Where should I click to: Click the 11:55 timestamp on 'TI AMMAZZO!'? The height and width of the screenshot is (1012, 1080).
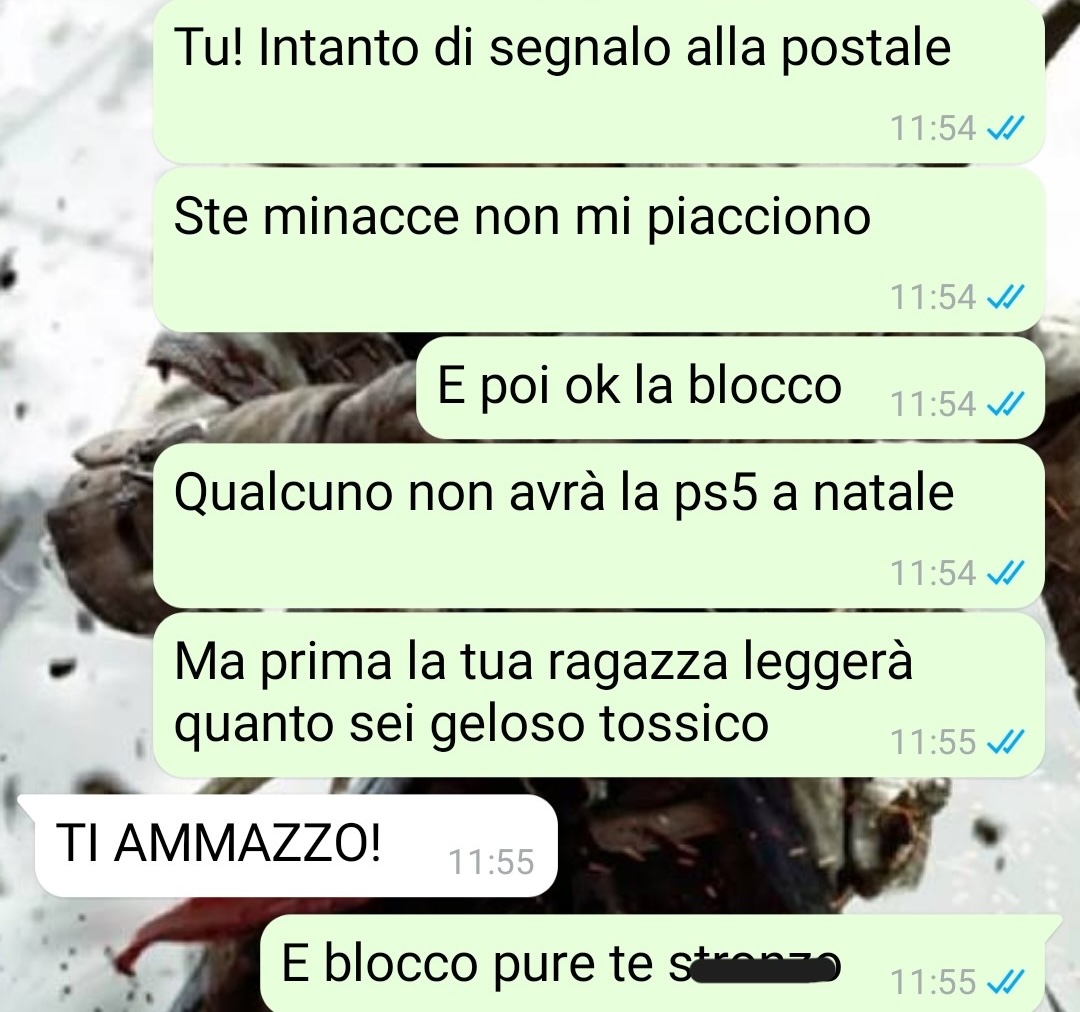(x=491, y=862)
